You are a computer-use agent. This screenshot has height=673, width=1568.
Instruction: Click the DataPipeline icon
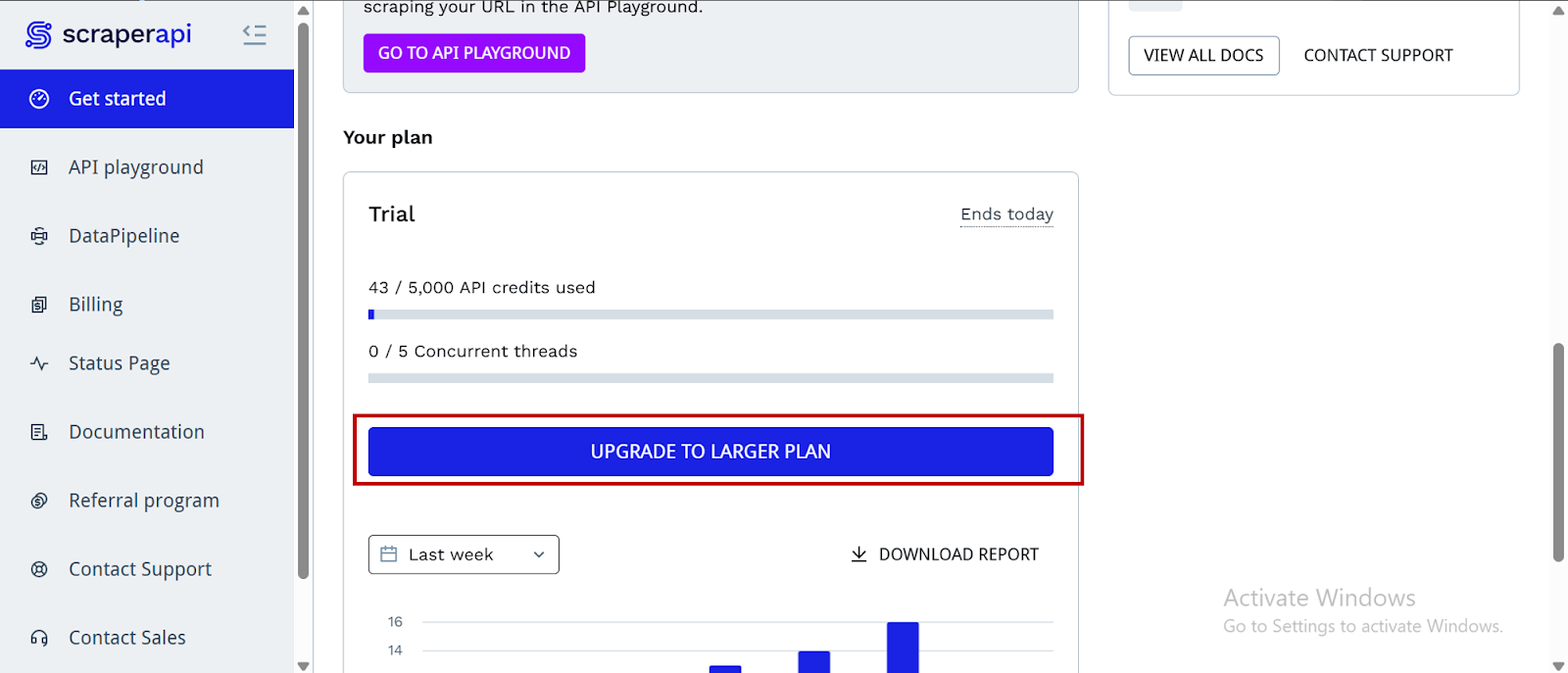coord(39,236)
